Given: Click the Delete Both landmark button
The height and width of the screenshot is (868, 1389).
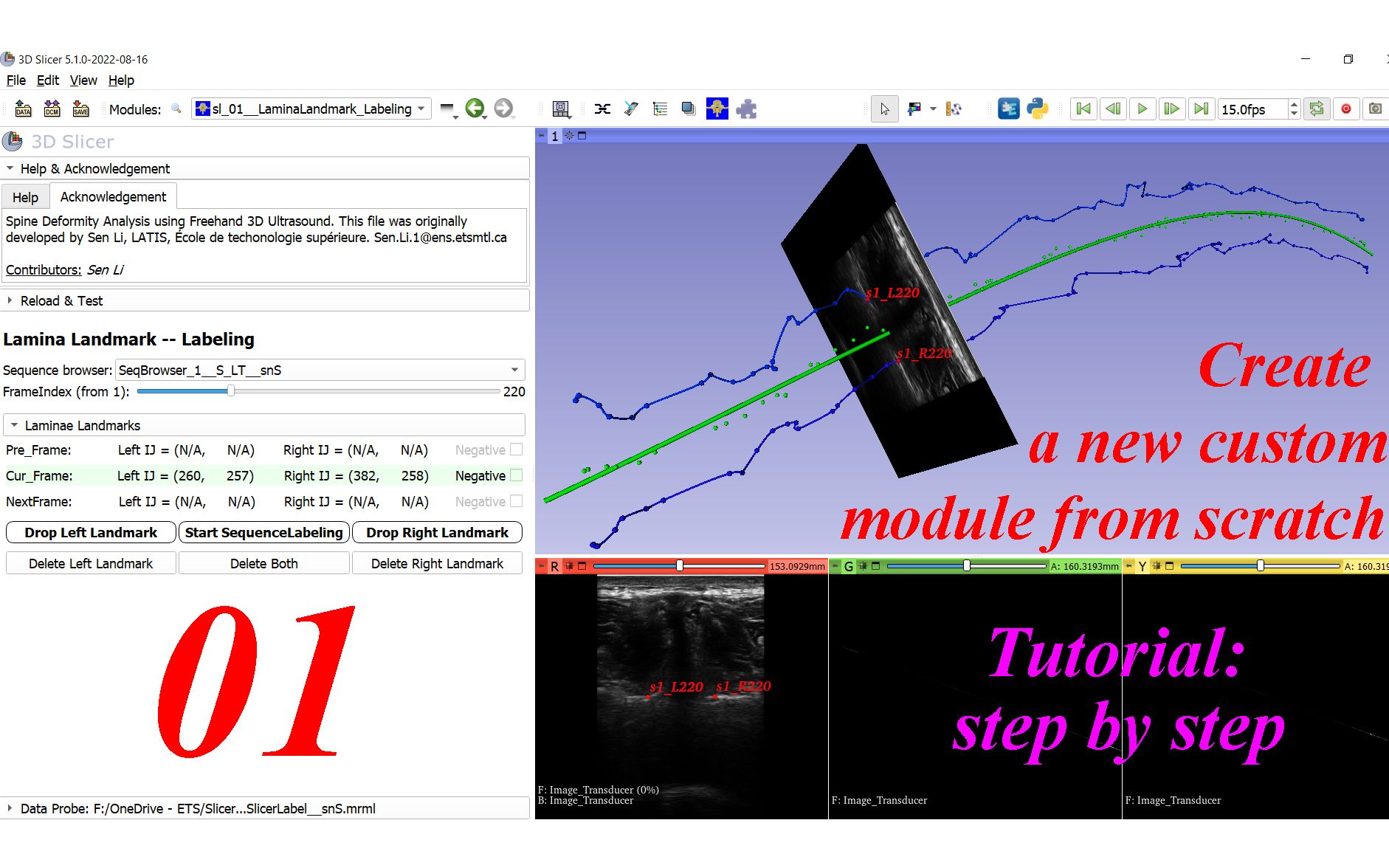Looking at the screenshot, I should click(263, 563).
